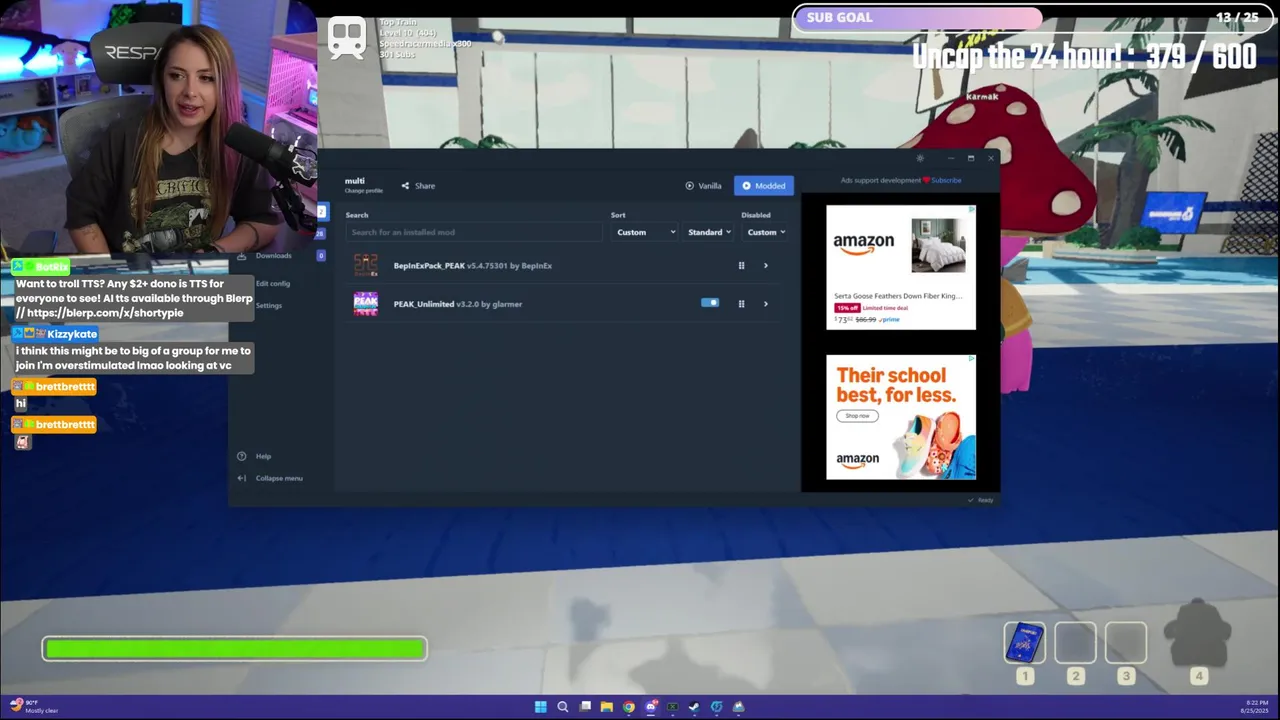The image size is (1280, 720).
Task: Select empty inventory slot 3
Action: pos(1125,643)
